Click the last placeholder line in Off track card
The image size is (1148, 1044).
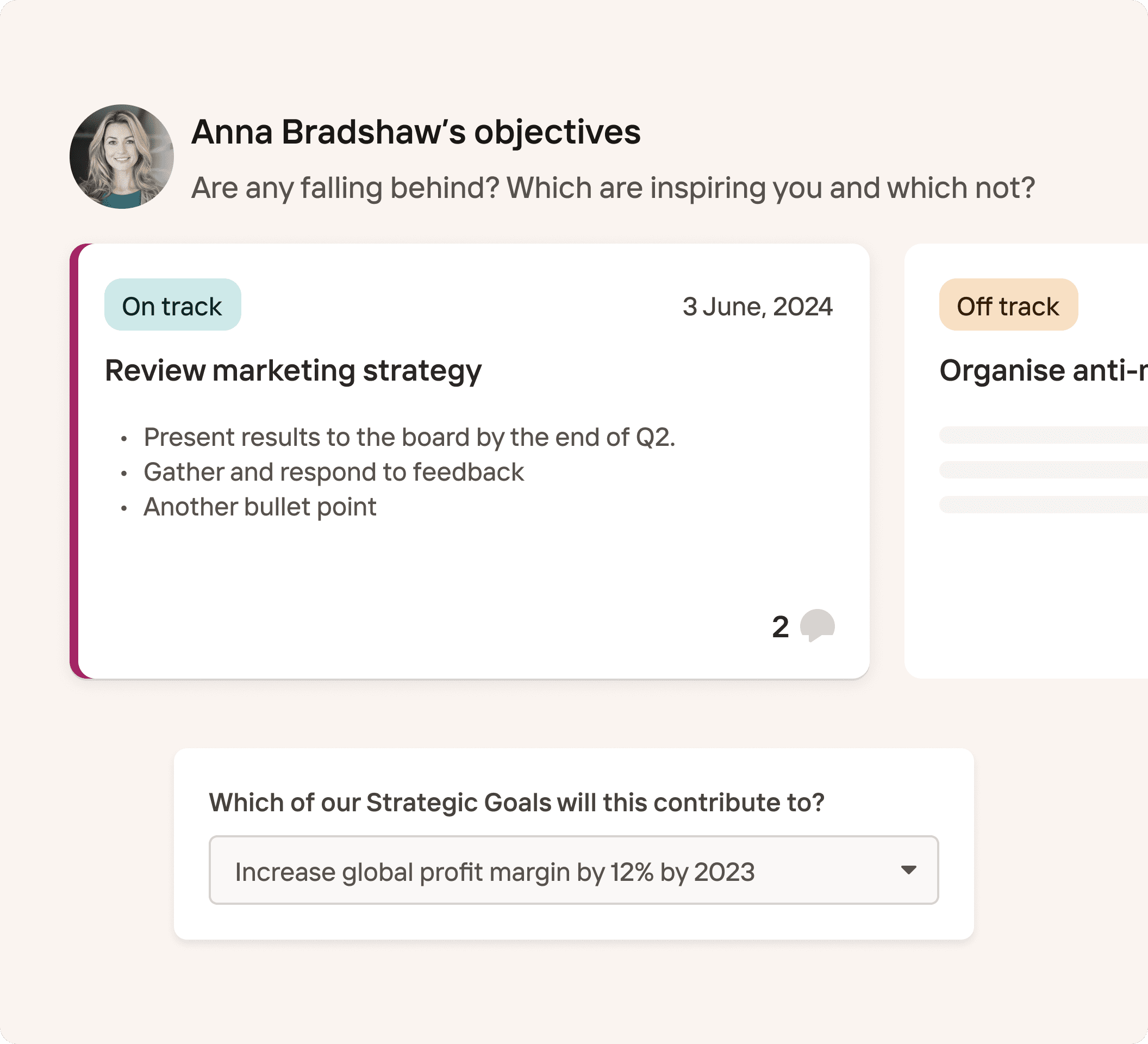tap(1043, 505)
